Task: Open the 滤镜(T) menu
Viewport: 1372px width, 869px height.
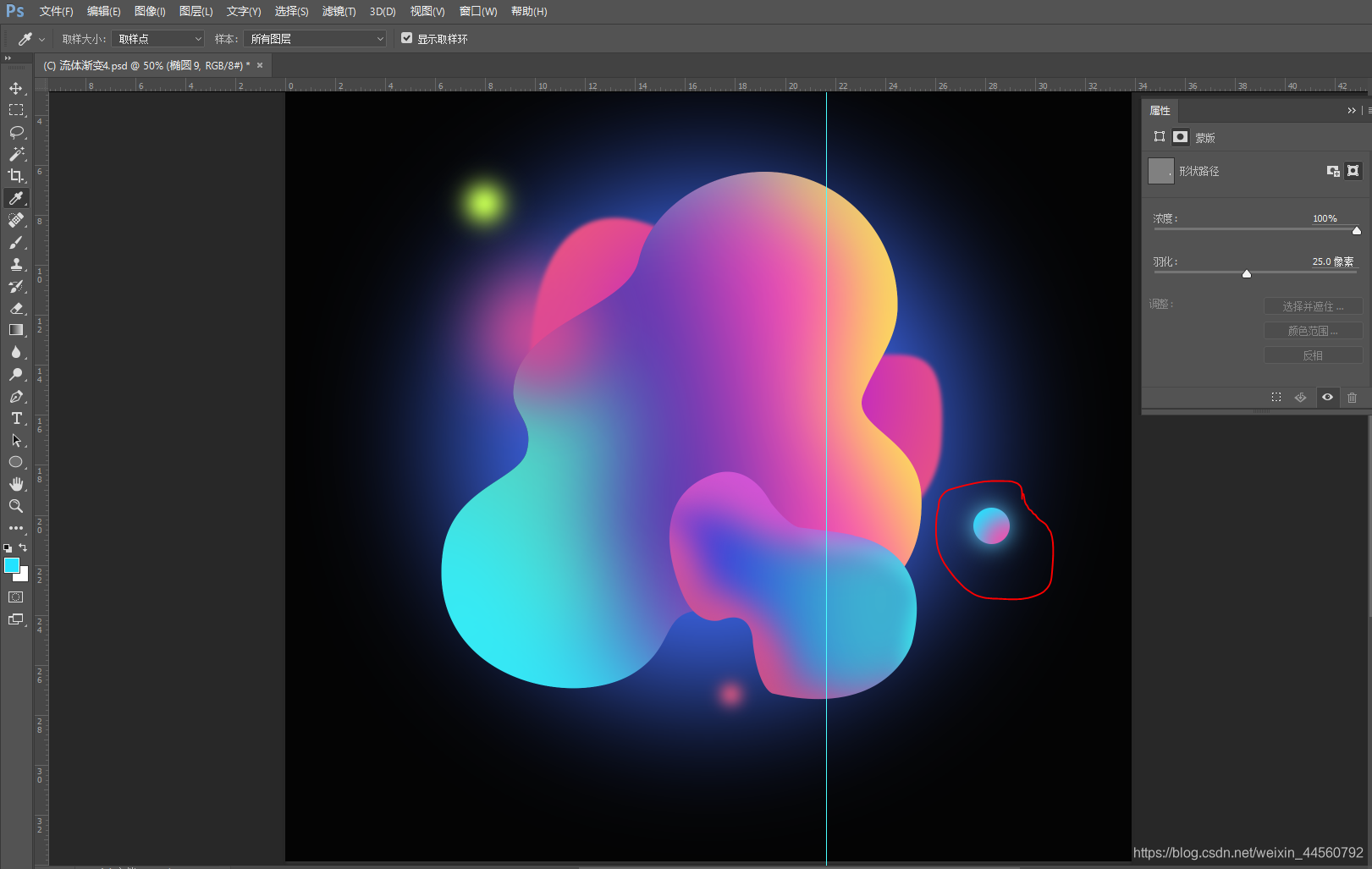Action: (339, 11)
